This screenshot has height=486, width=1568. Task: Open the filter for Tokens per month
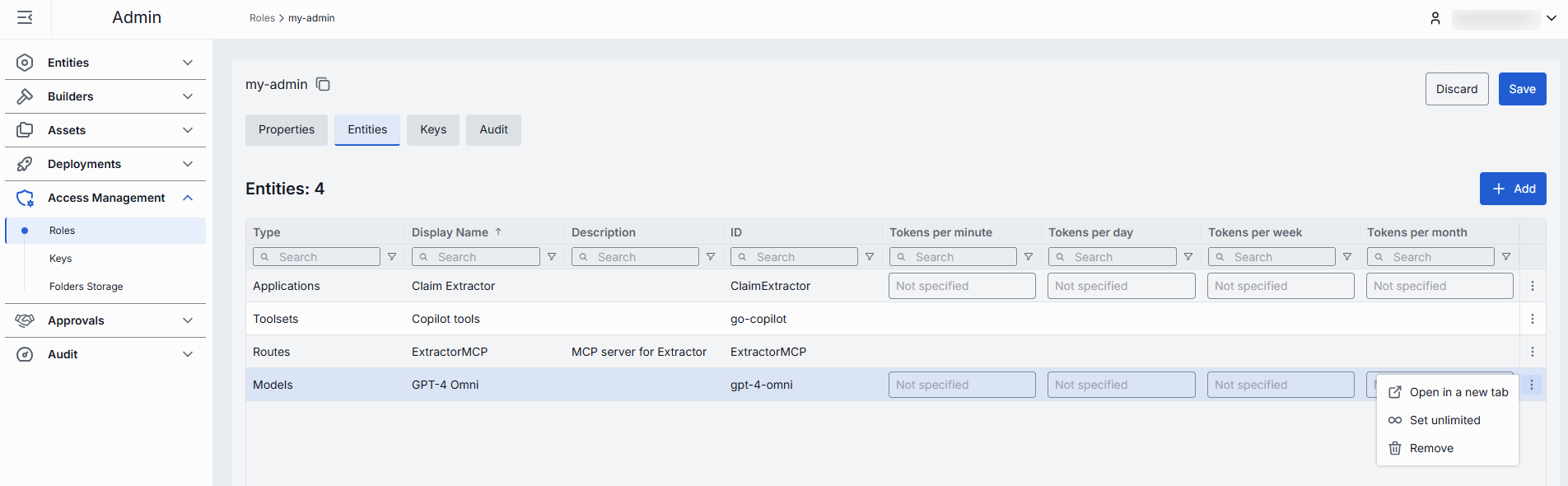coord(1506,257)
